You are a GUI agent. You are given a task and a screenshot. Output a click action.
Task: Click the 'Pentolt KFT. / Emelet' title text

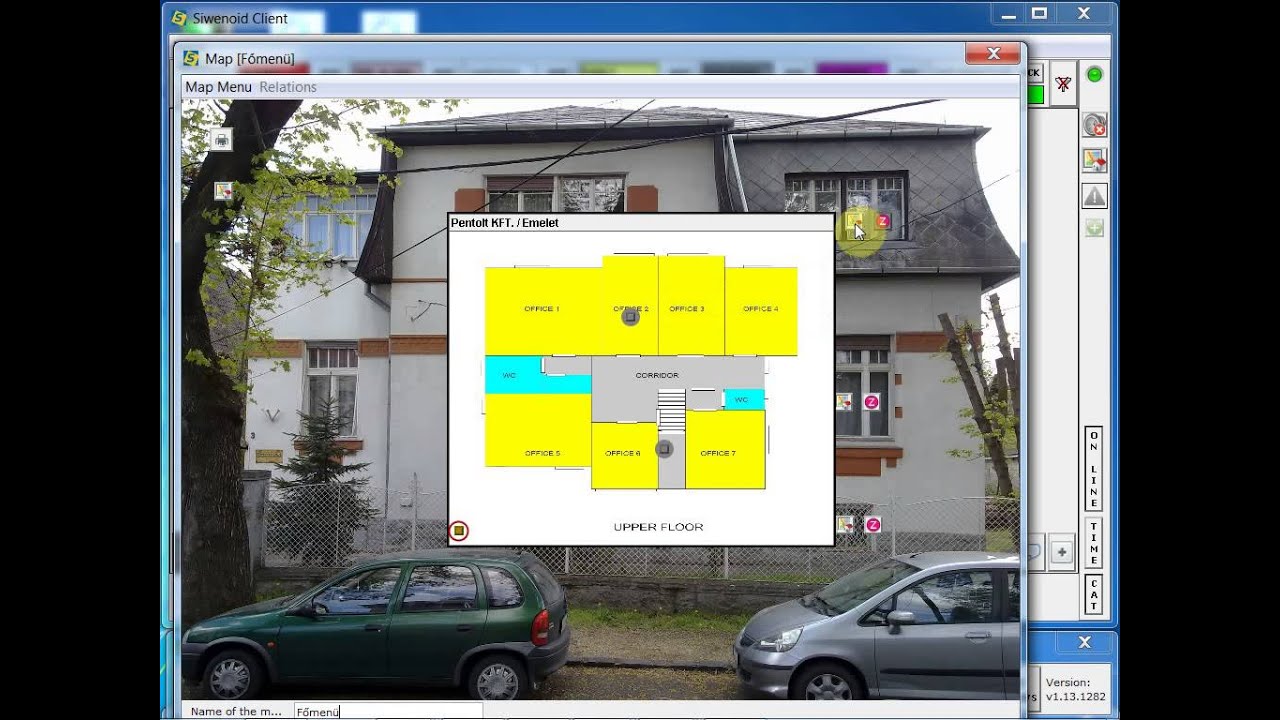504,223
